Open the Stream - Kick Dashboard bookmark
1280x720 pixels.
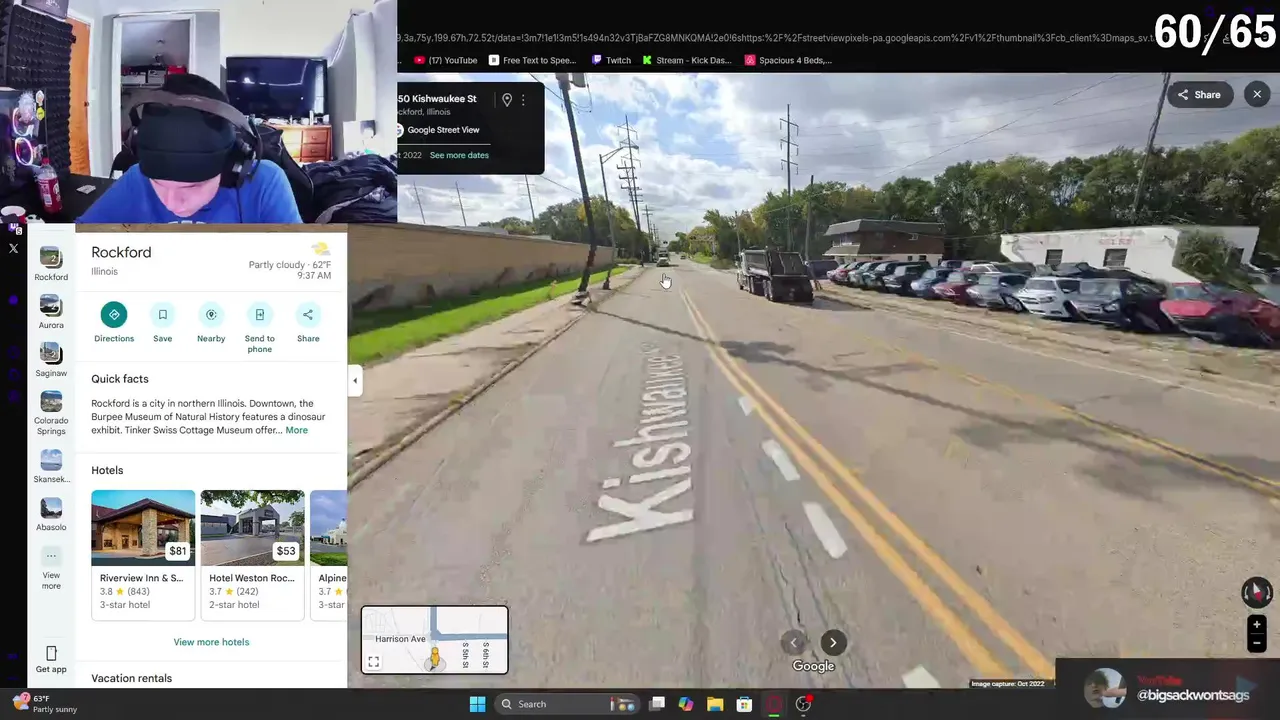coord(686,60)
